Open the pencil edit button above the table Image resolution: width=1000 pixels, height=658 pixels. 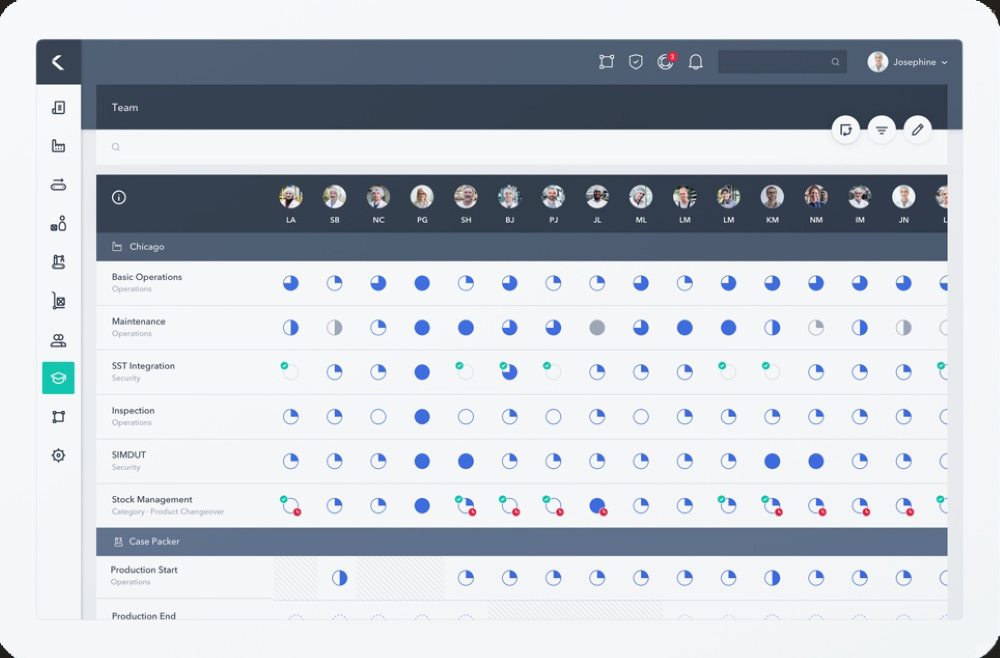(x=917, y=129)
